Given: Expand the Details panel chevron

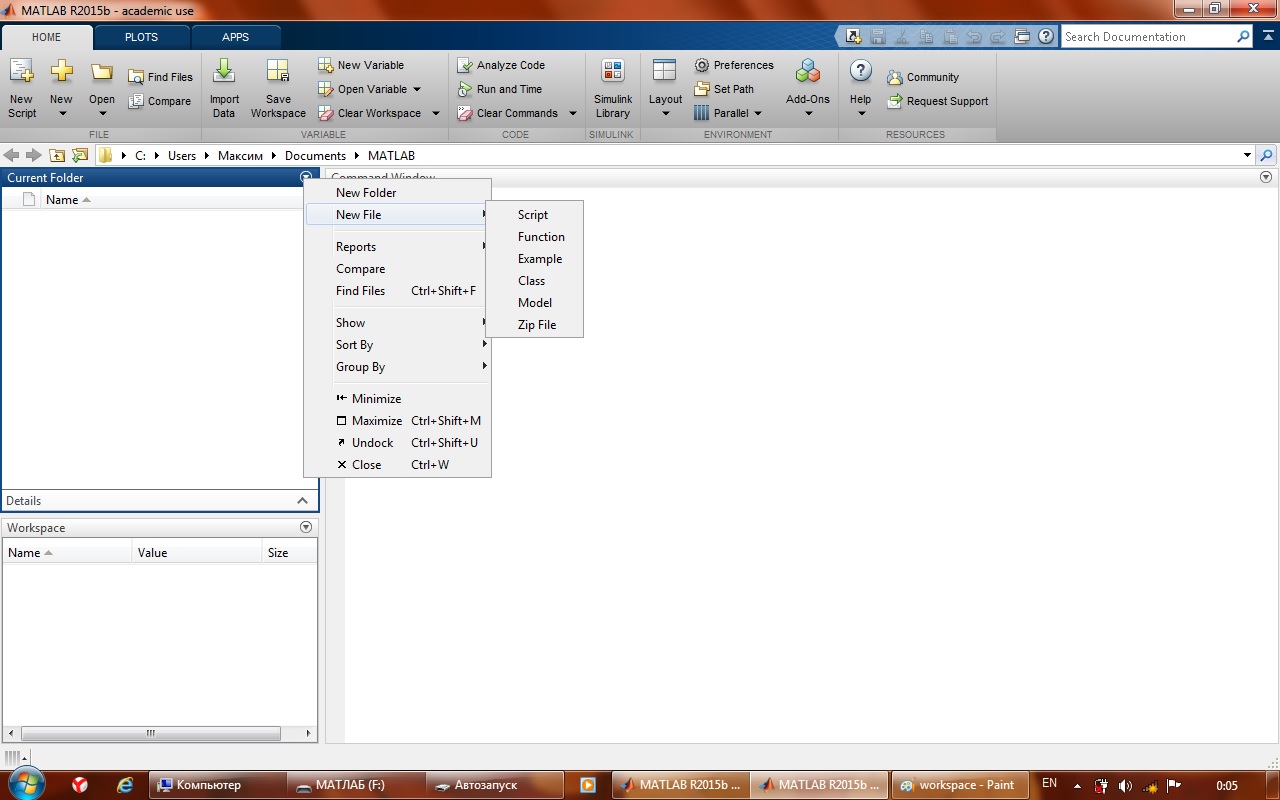Looking at the screenshot, I should (x=303, y=500).
